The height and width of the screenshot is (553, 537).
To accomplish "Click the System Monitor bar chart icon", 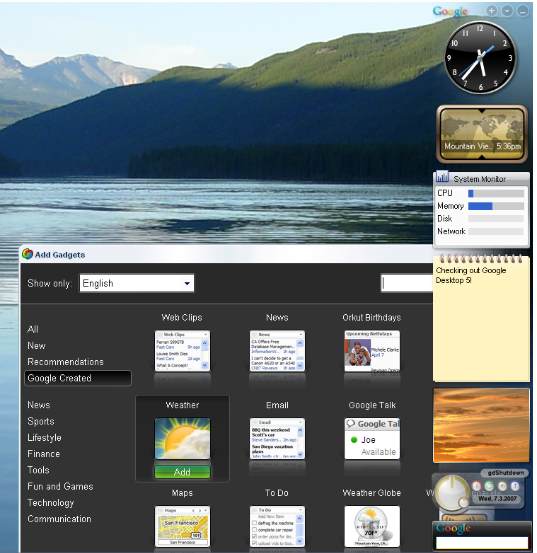I will (x=442, y=176).
